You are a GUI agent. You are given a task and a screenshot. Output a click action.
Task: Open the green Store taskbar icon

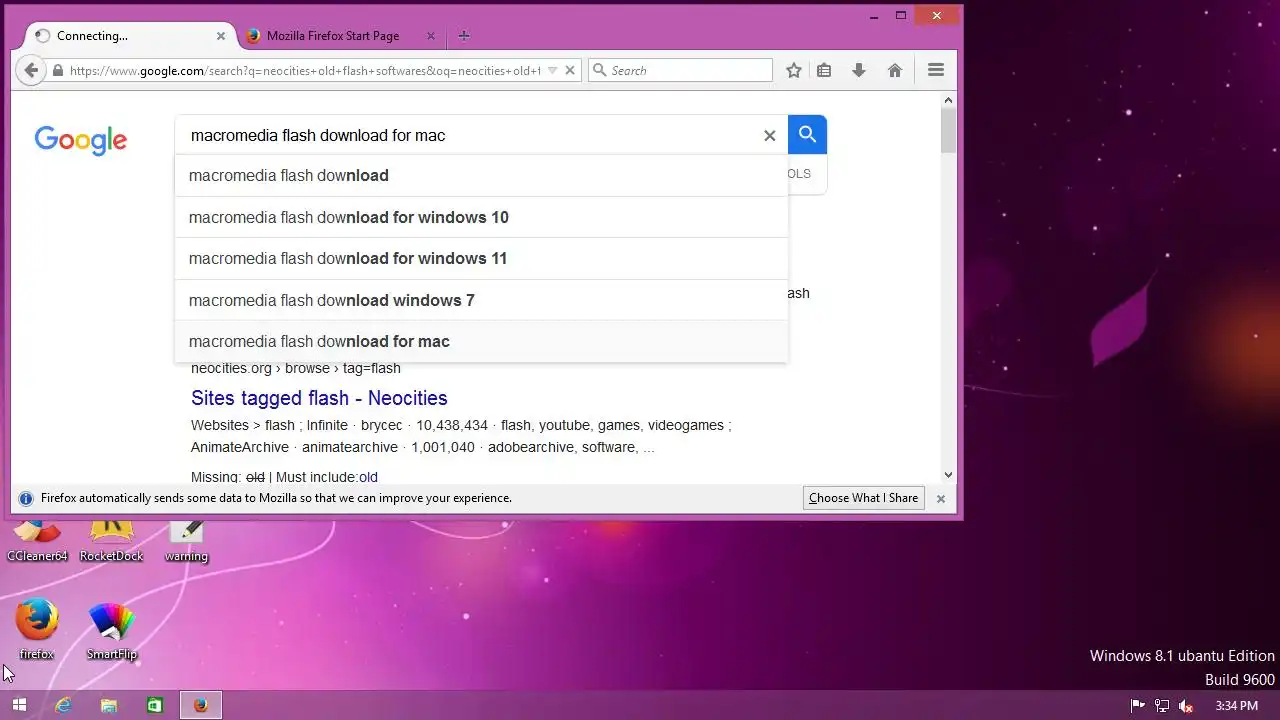tap(155, 705)
